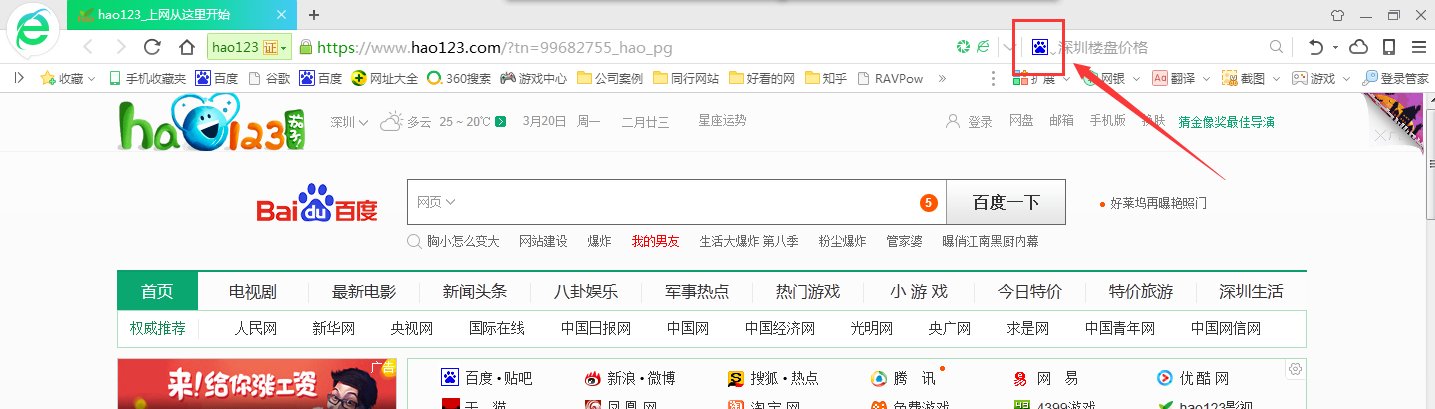Open the 知乎 bookmark folder
Viewport: 1435px width, 409px height.
[826, 78]
